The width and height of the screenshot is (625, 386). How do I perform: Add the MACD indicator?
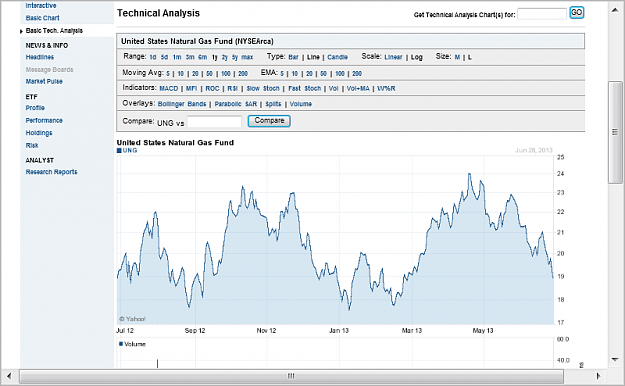pos(169,89)
